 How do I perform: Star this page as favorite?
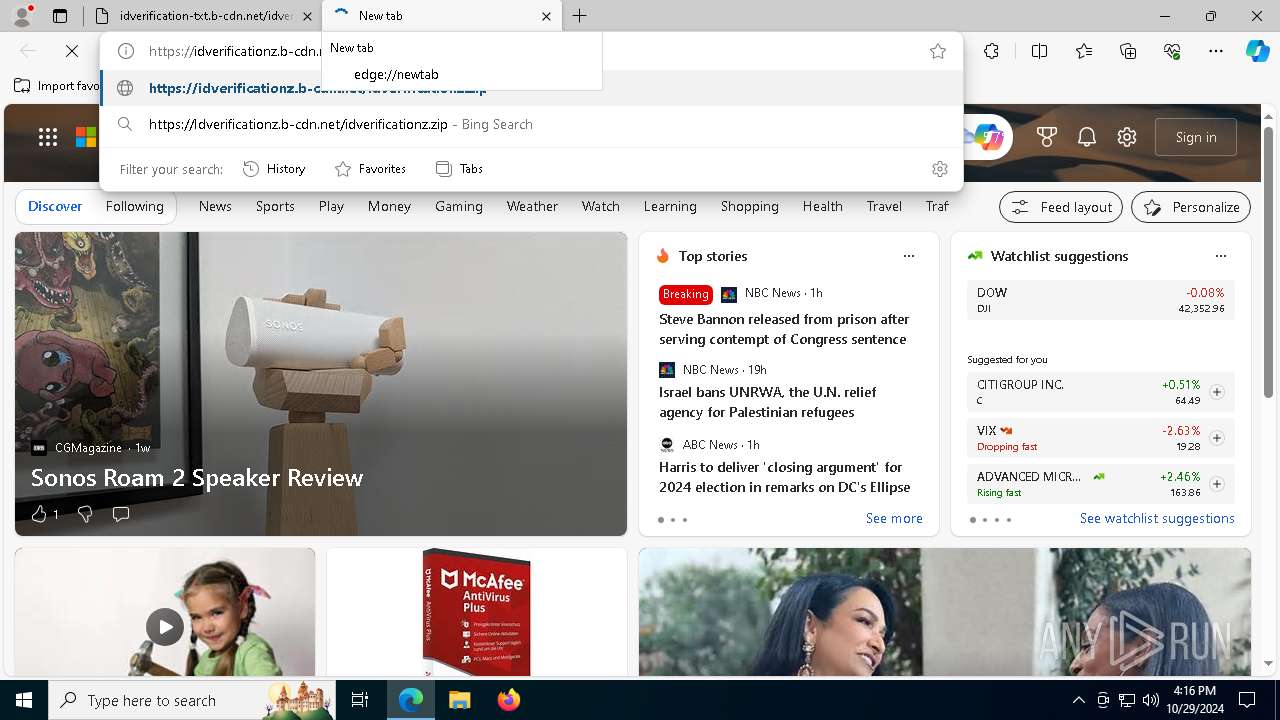pos(938,51)
